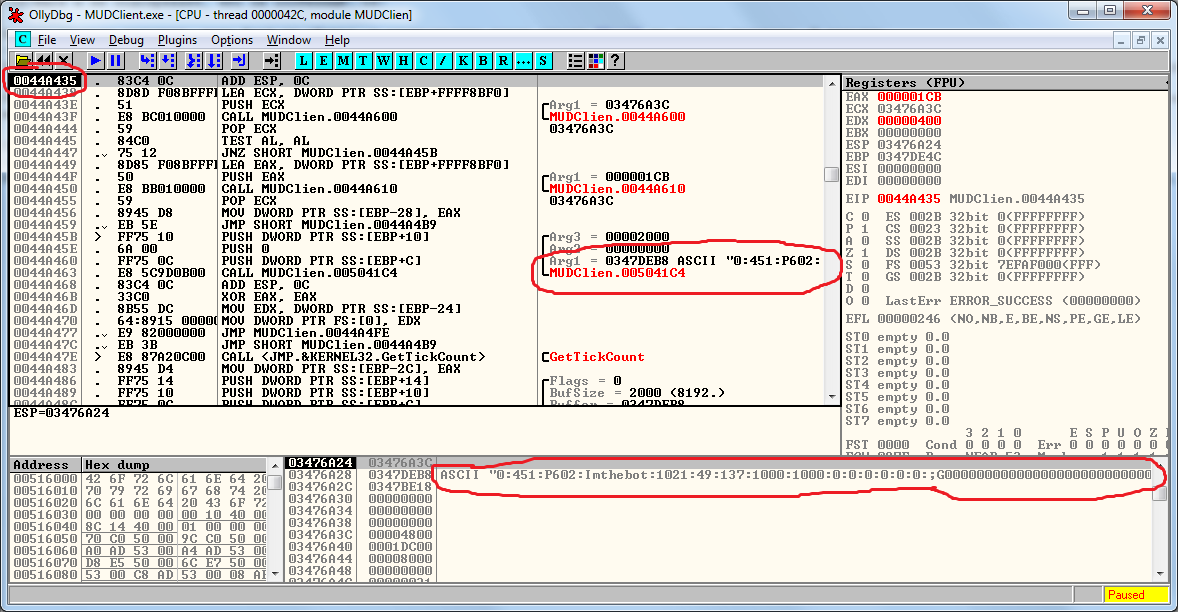This screenshot has width=1178, height=612.
Task: Toggle the Z flag value
Action: 865,253
